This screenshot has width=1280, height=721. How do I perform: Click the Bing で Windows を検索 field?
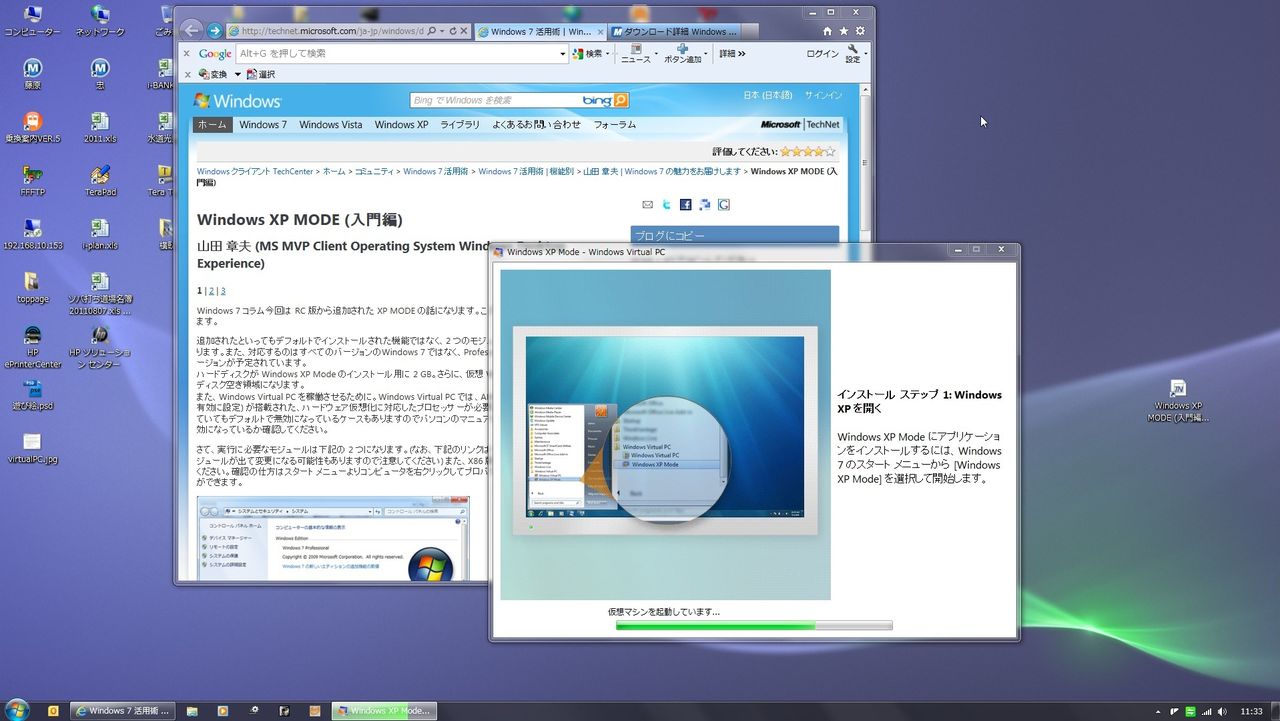click(x=495, y=100)
